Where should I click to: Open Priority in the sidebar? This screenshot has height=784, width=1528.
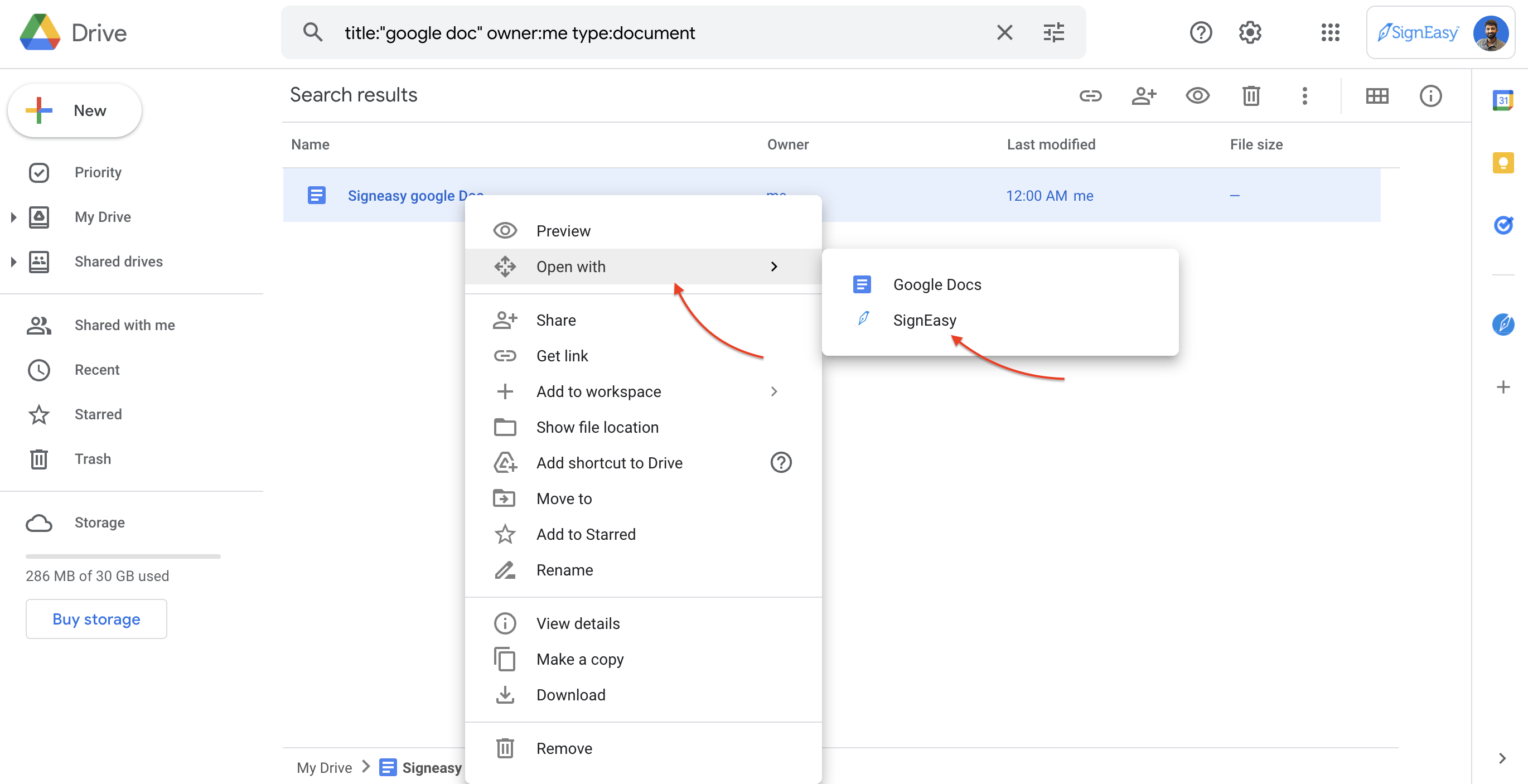tap(98, 172)
